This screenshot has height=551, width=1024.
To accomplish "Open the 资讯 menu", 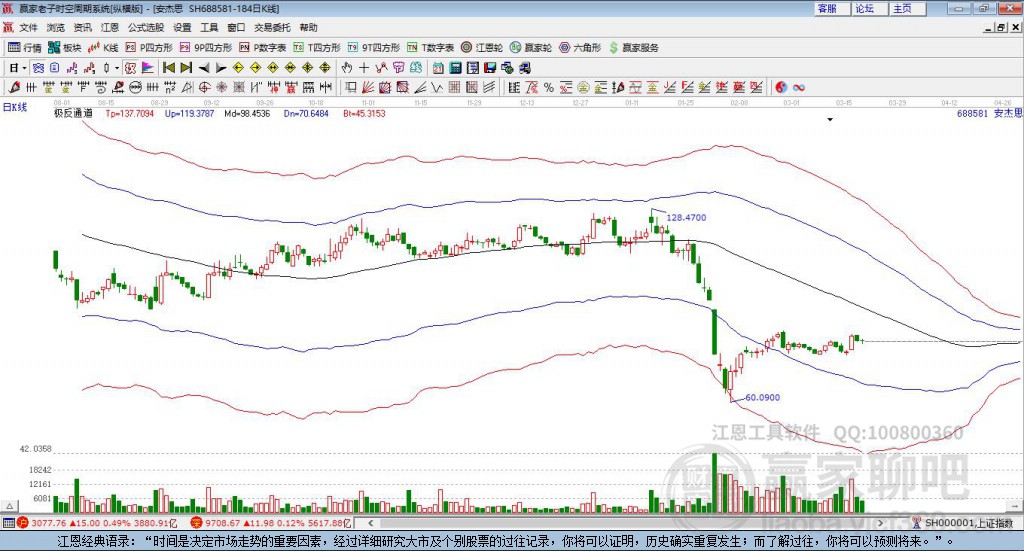I will [82, 27].
